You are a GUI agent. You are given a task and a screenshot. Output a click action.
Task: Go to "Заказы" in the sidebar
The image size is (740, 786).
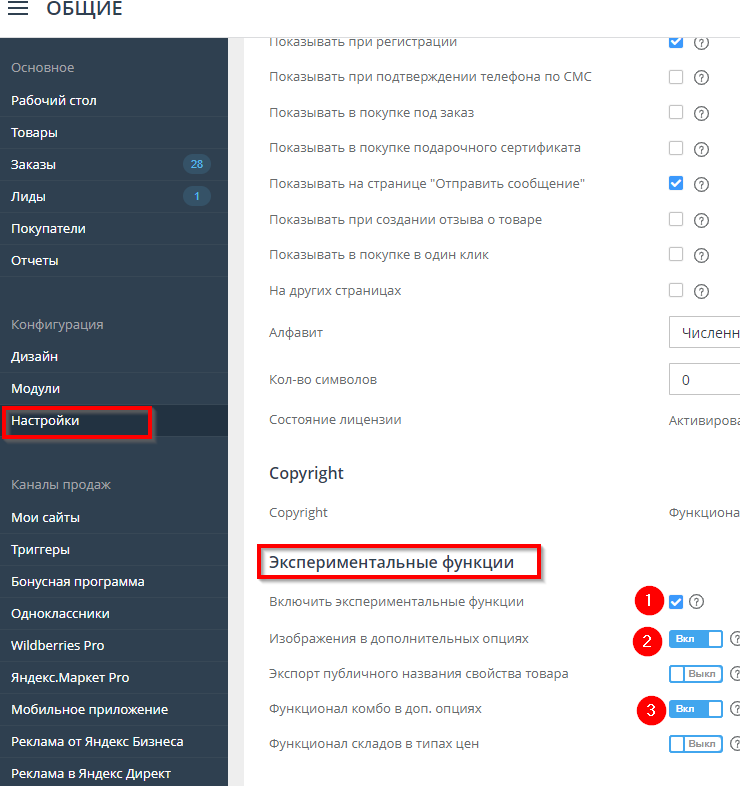pos(34,164)
